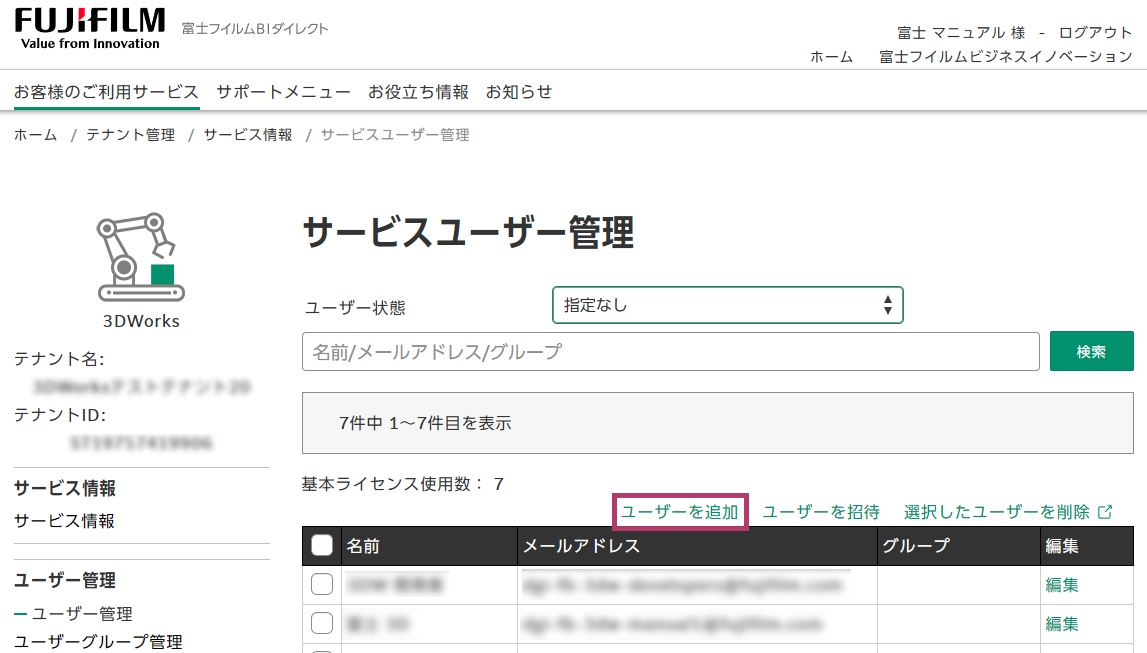Open the お知らせ menu item
1147x653 pixels.
click(x=519, y=92)
